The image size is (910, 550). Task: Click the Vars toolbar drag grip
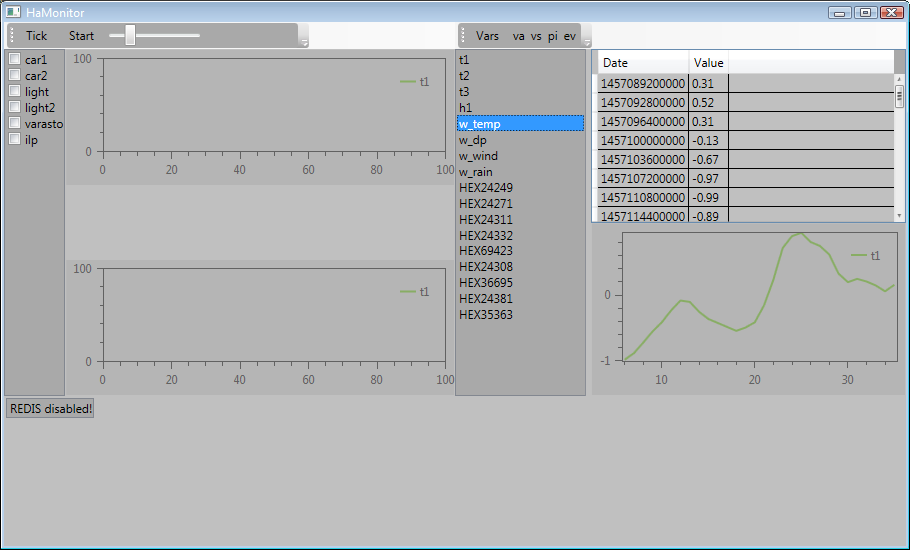463,35
